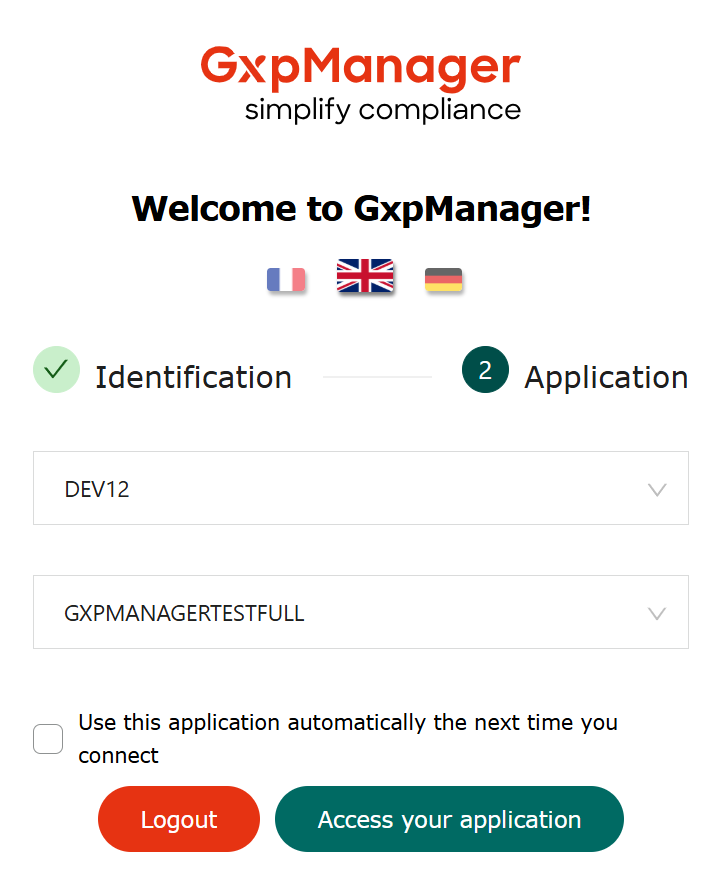Select the Application step label
The height and width of the screenshot is (886, 723).
click(x=605, y=377)
